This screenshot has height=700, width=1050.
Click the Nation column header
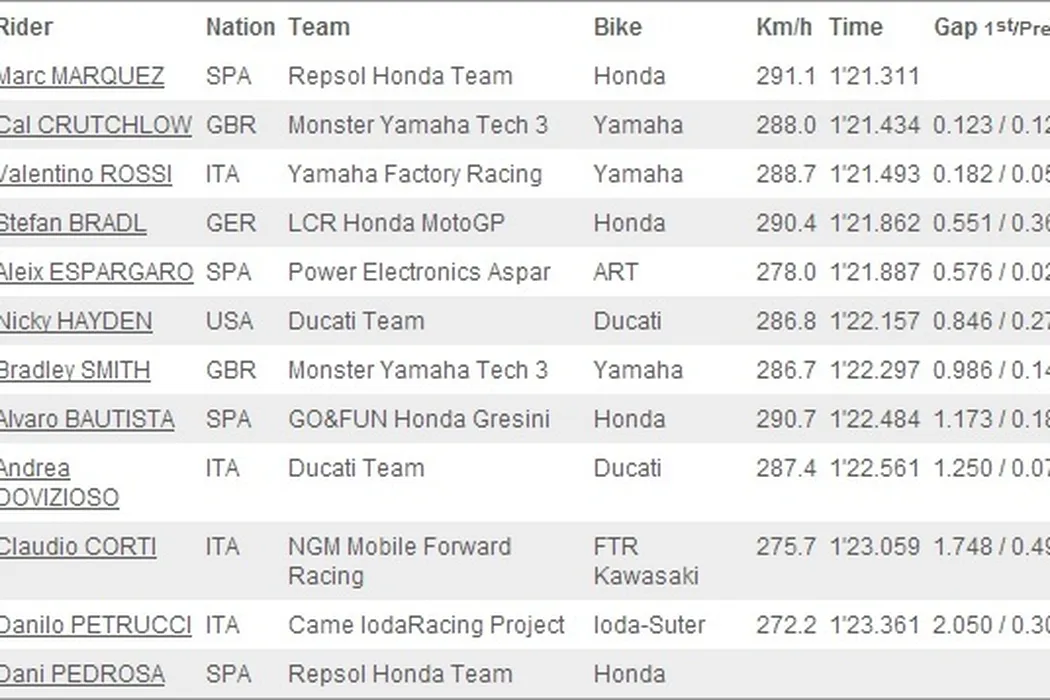point(240,27)
